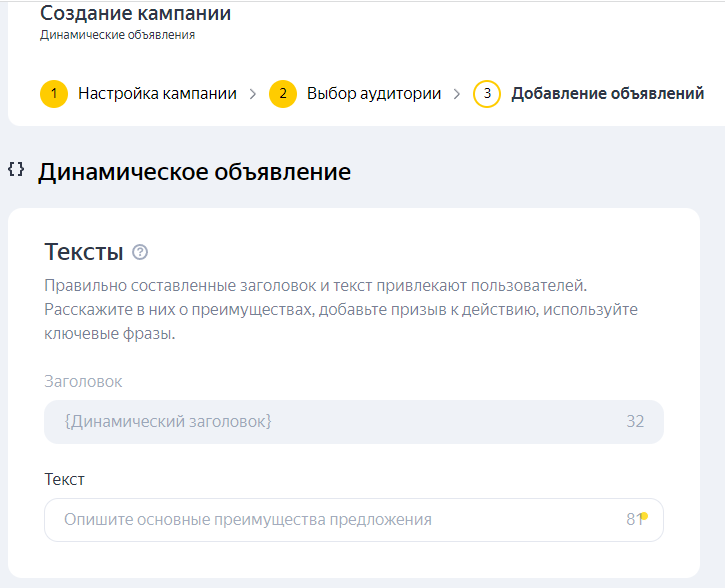Screen dimensions: 725x588
Task: Click the curly braces icon beside Динамическое объявление
Action: [16, 169]
